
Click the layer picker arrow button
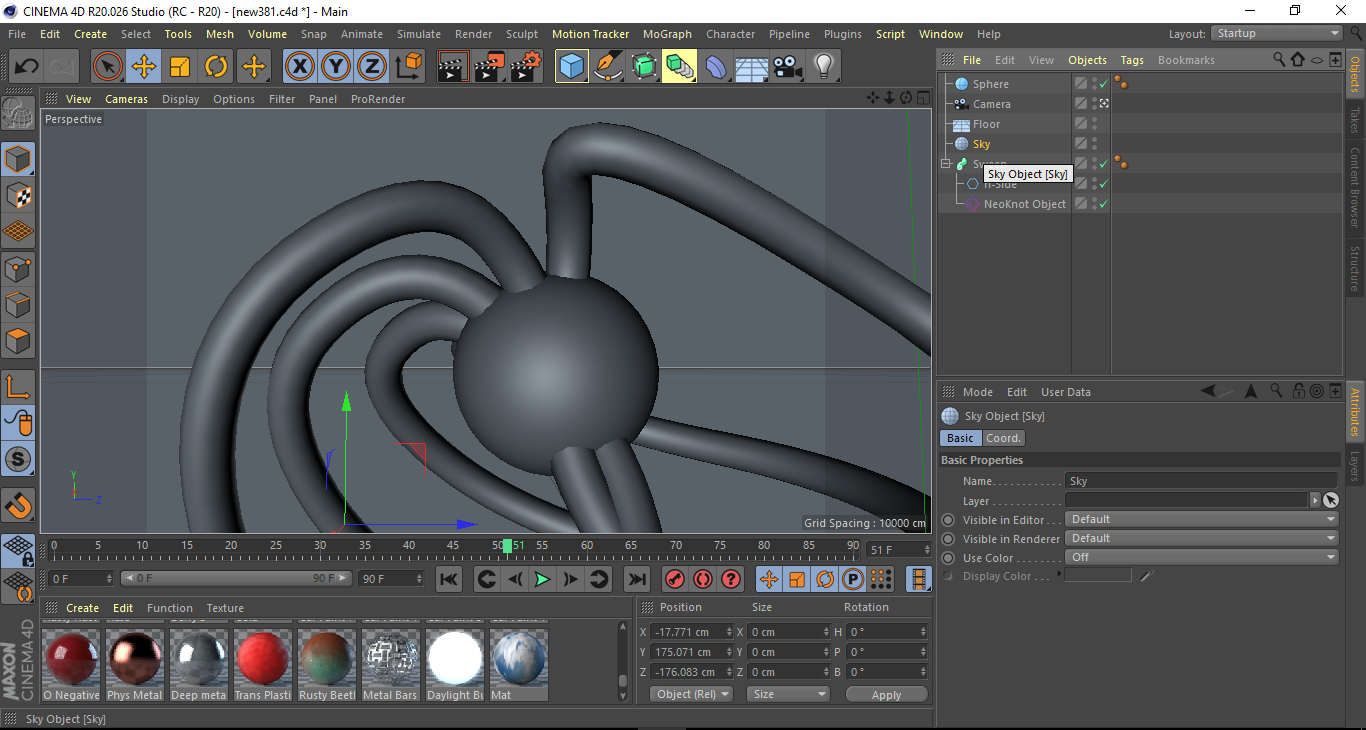[1331, 500]
